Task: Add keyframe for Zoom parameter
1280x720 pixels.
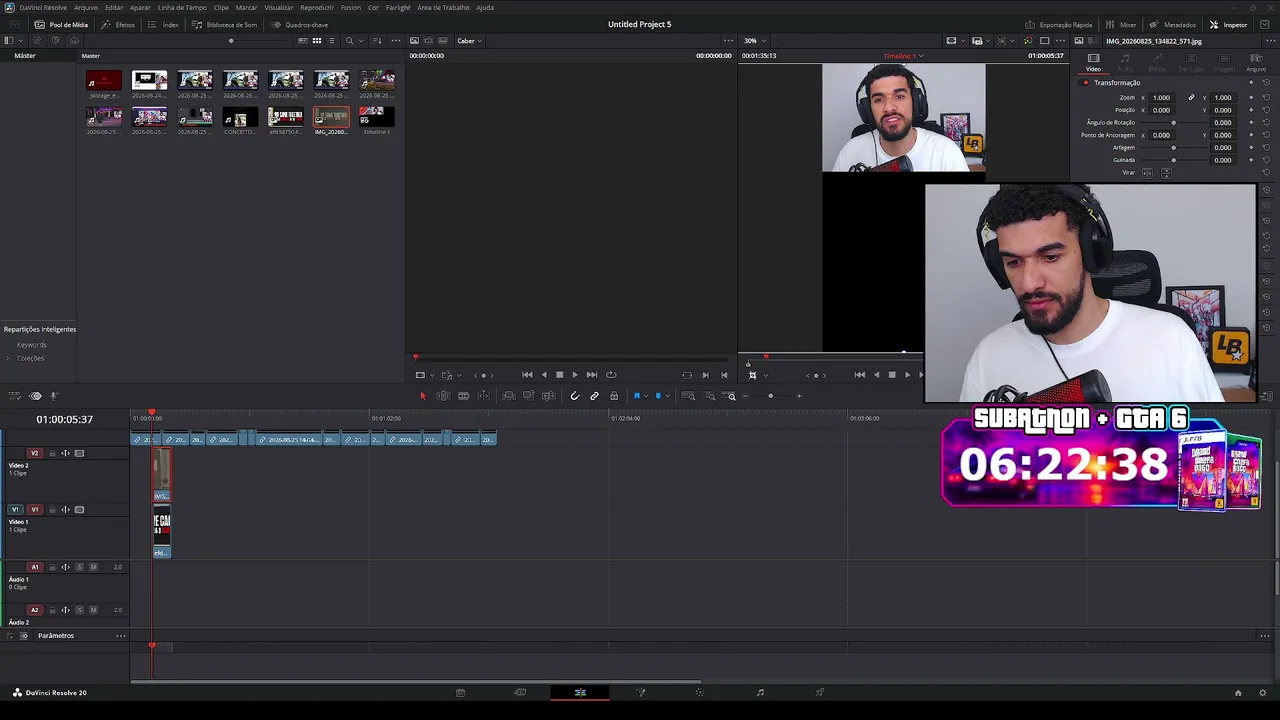Action: [1251, 98]
